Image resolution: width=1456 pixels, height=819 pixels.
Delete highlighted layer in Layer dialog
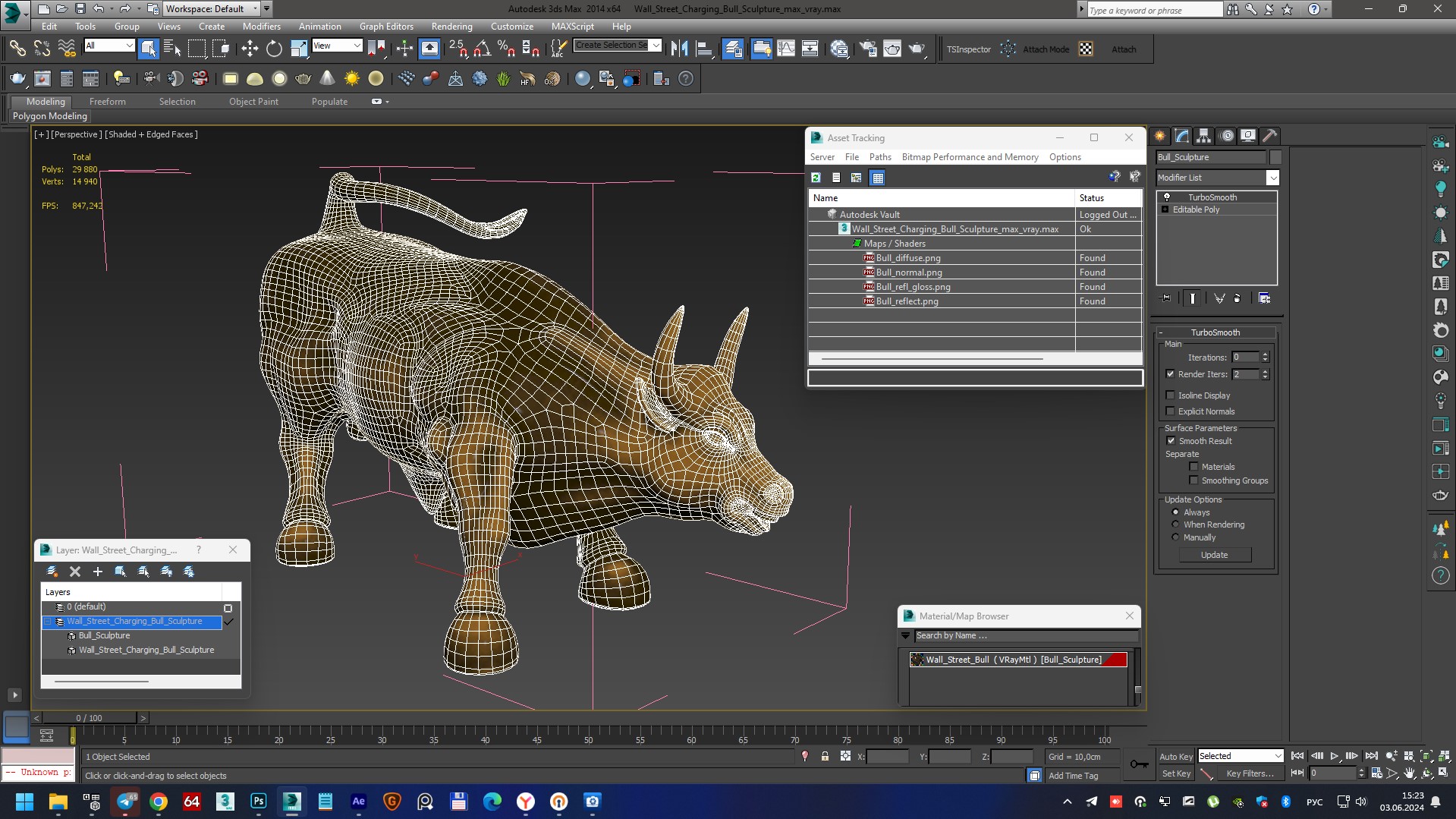pos(75,572)
